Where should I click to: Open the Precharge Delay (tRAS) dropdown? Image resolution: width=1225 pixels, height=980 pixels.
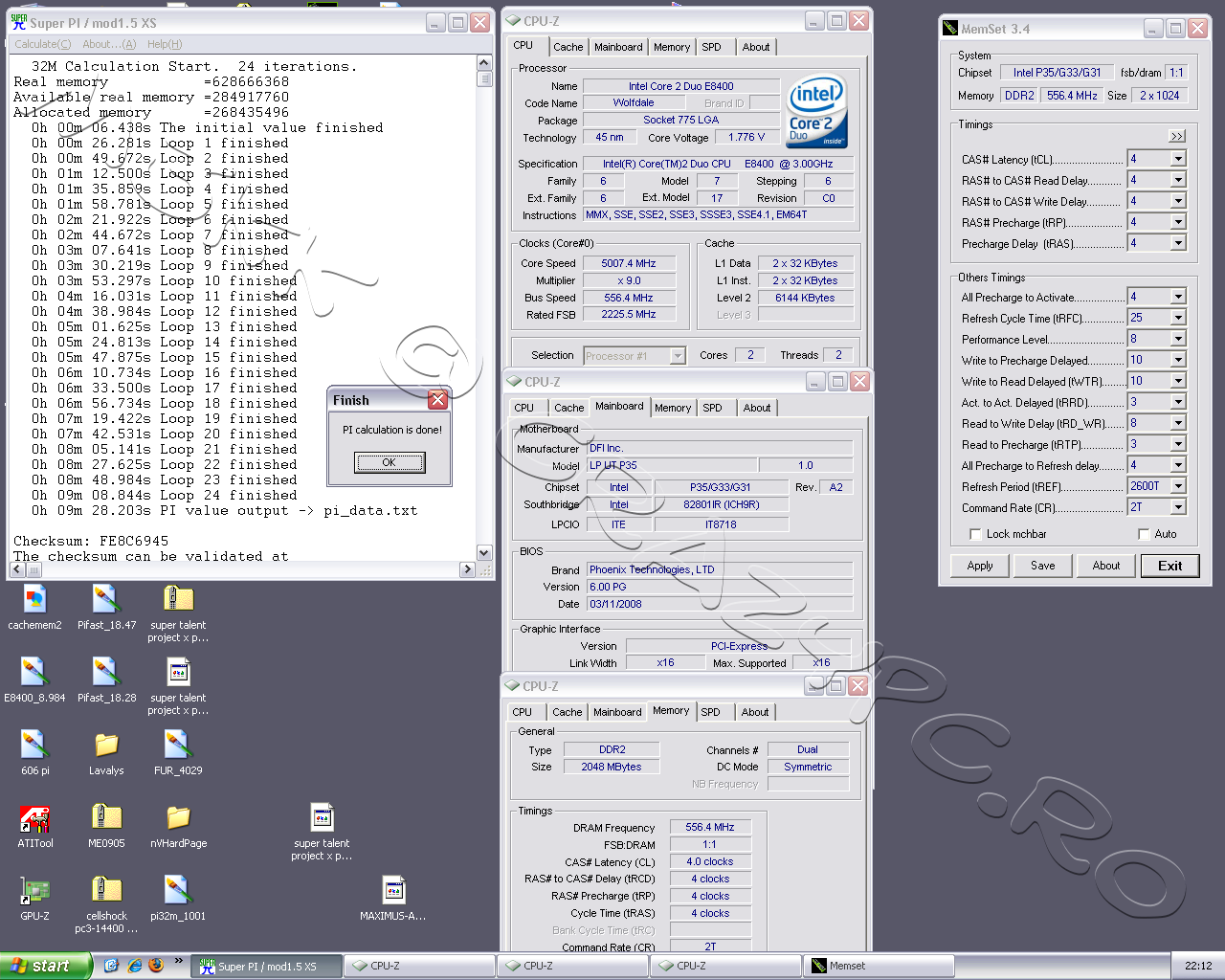click(x=1178, y=243)
